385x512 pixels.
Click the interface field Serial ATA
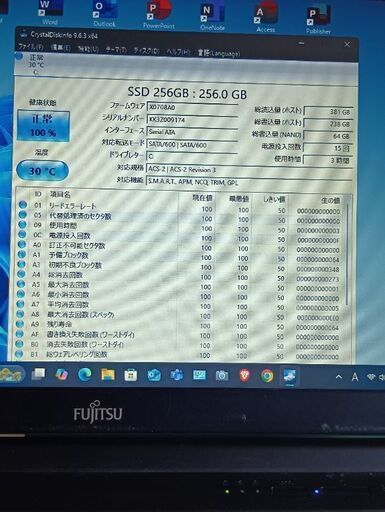tap(192, 132)
